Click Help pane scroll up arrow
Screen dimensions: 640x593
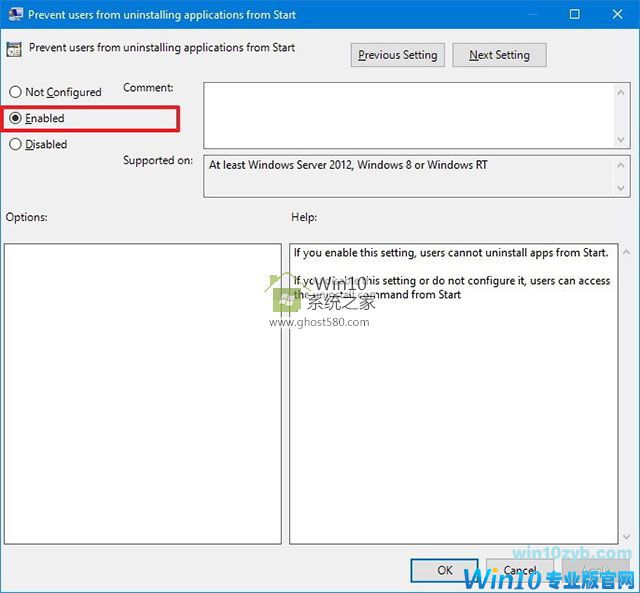627,252
